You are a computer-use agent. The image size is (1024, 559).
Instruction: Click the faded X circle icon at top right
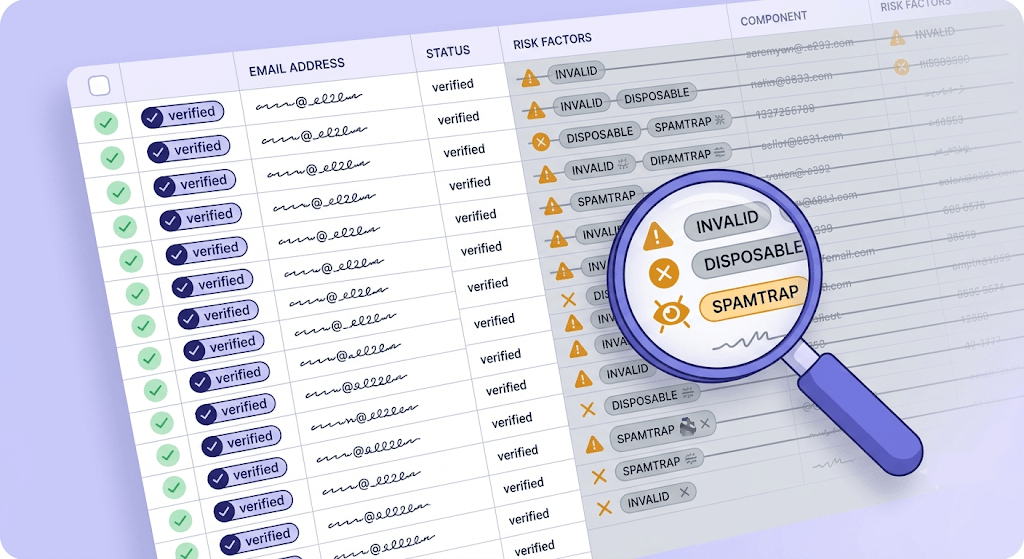click(x=902, y=66)
